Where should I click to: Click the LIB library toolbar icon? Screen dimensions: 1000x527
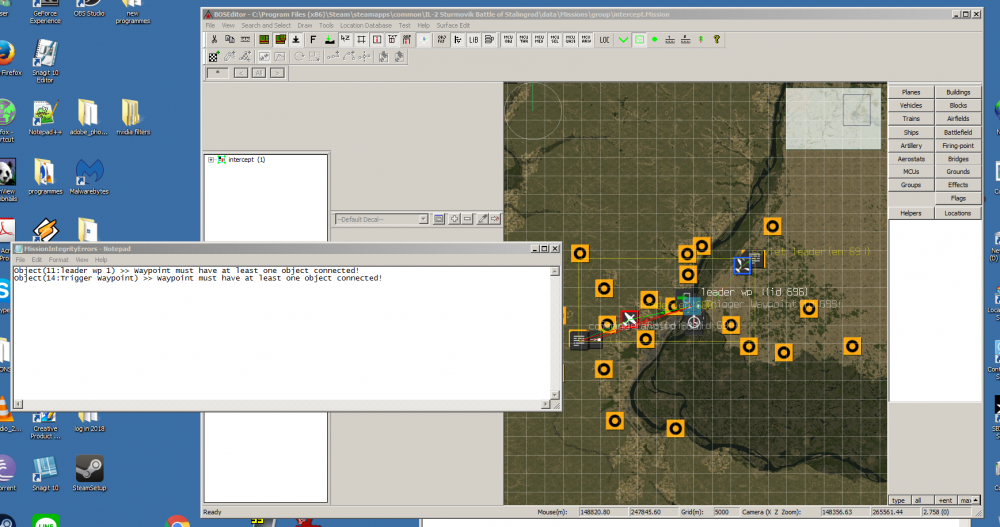pos(473,39)
